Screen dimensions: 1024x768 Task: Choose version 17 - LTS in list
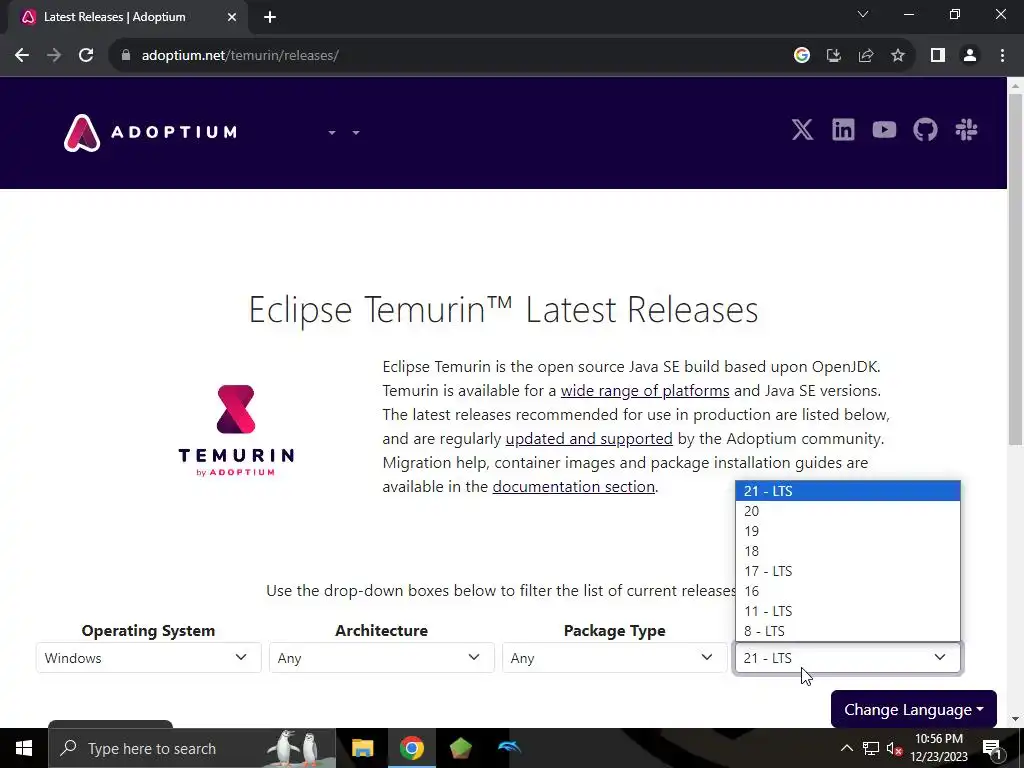tap(848, 571)
